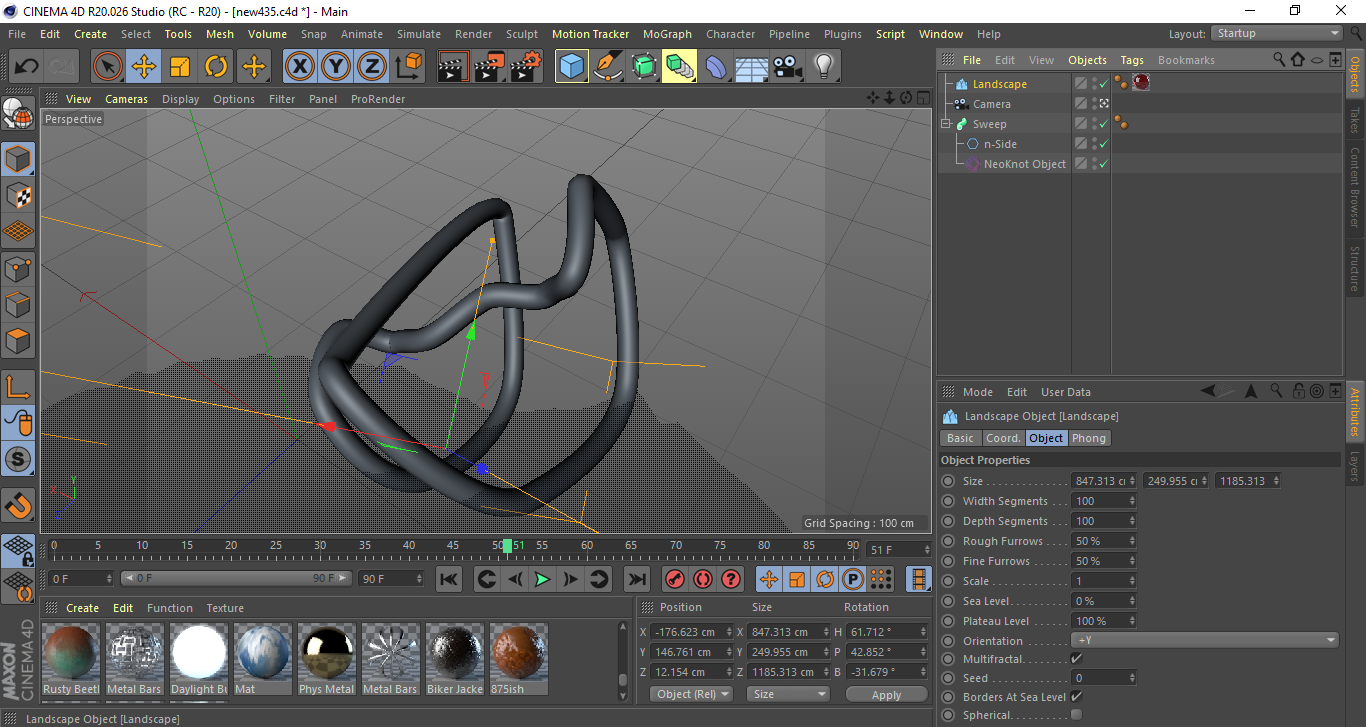Viewport: 1366px width, 727px height.
Task: Click Record Active Objects keyframe button
Action: pyautogui.click(x=675, y=579)
